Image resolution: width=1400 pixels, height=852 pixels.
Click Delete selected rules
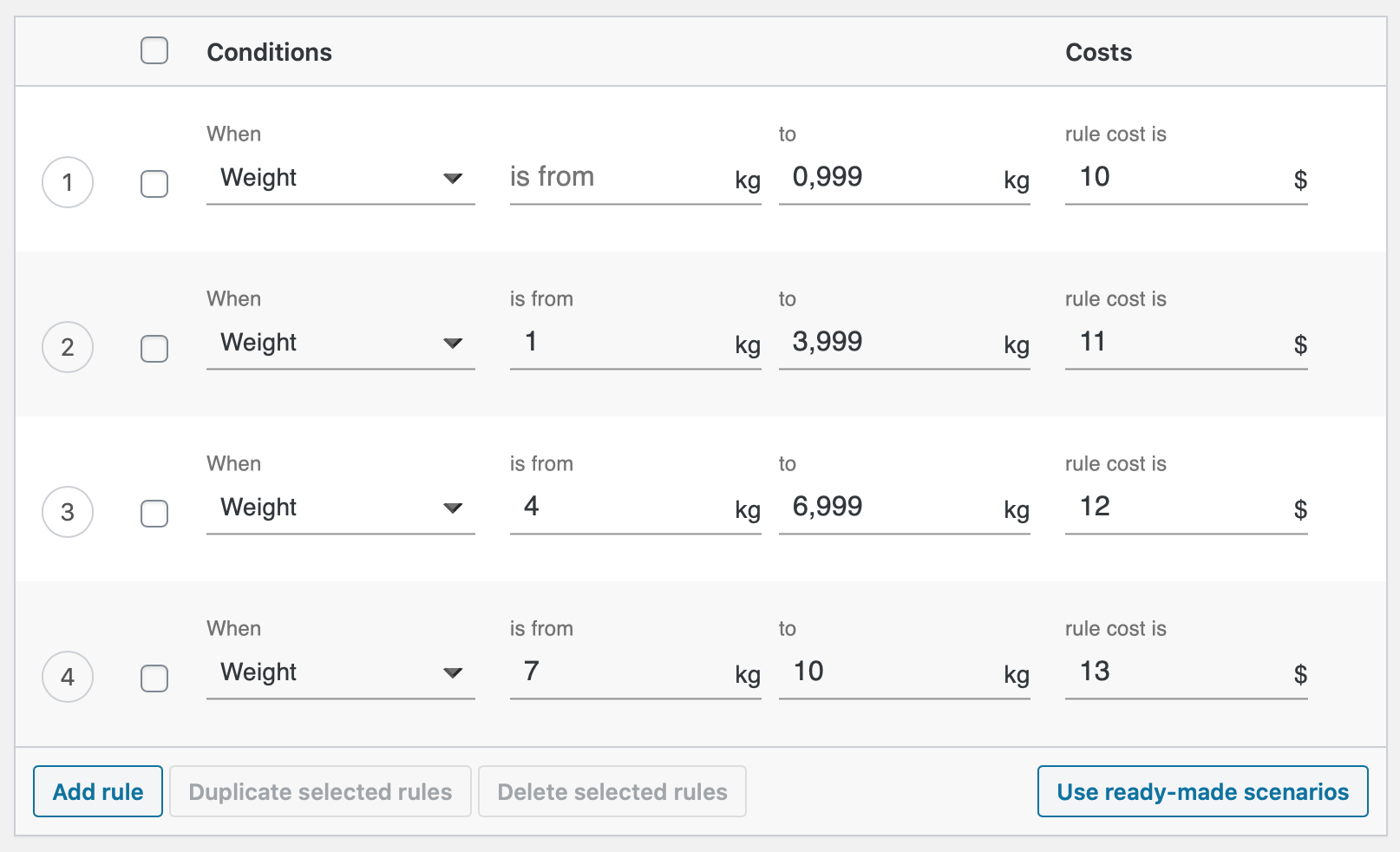[612, 791]
